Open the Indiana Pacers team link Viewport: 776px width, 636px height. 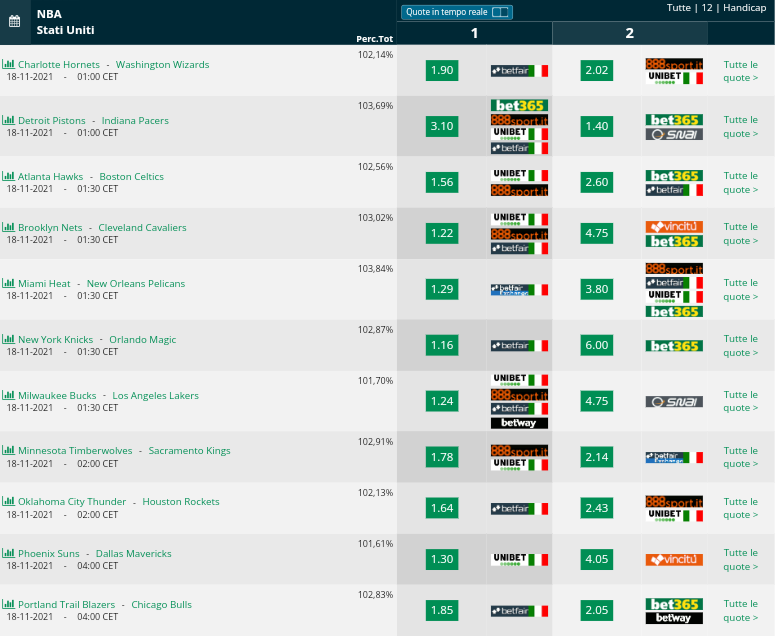[x=135, y=120]
